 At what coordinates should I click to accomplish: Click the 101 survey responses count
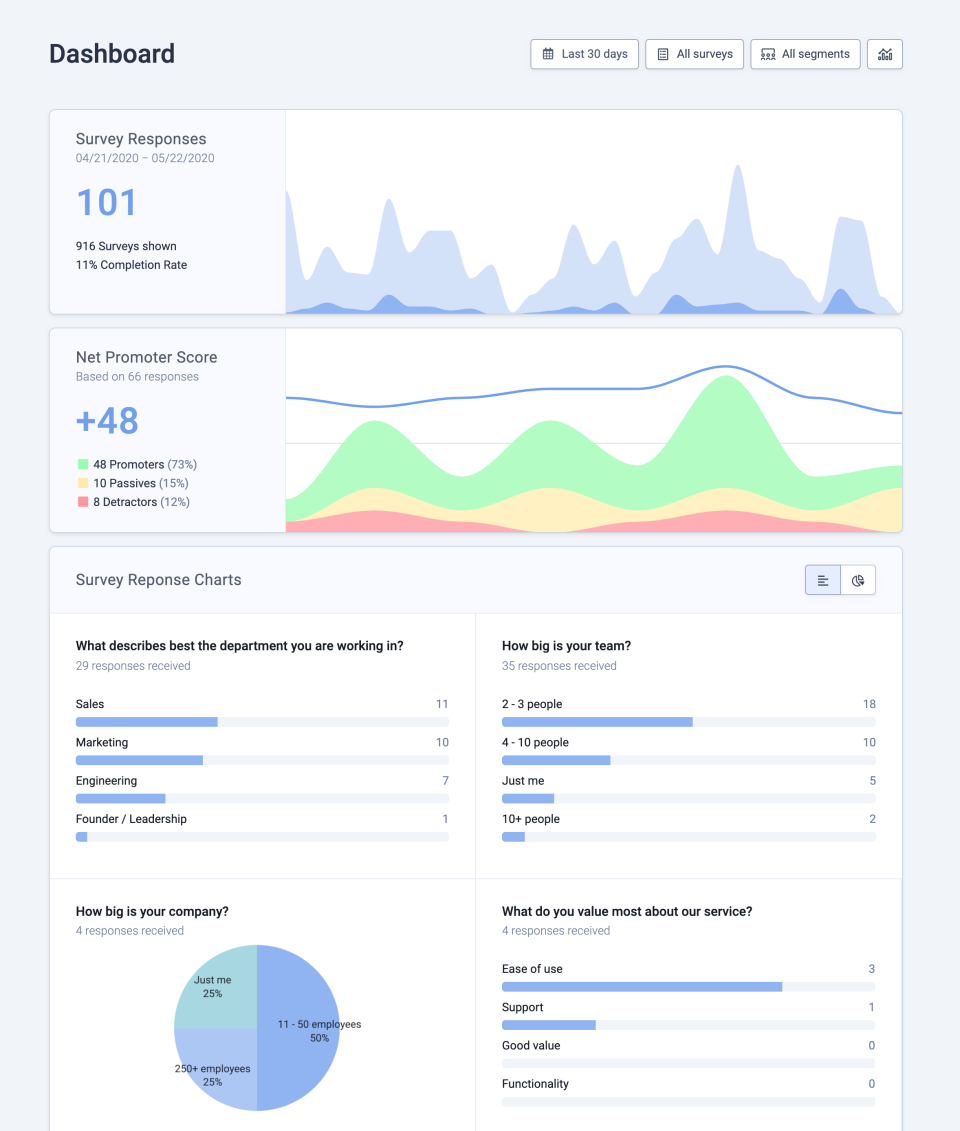[x=107, y=203]
